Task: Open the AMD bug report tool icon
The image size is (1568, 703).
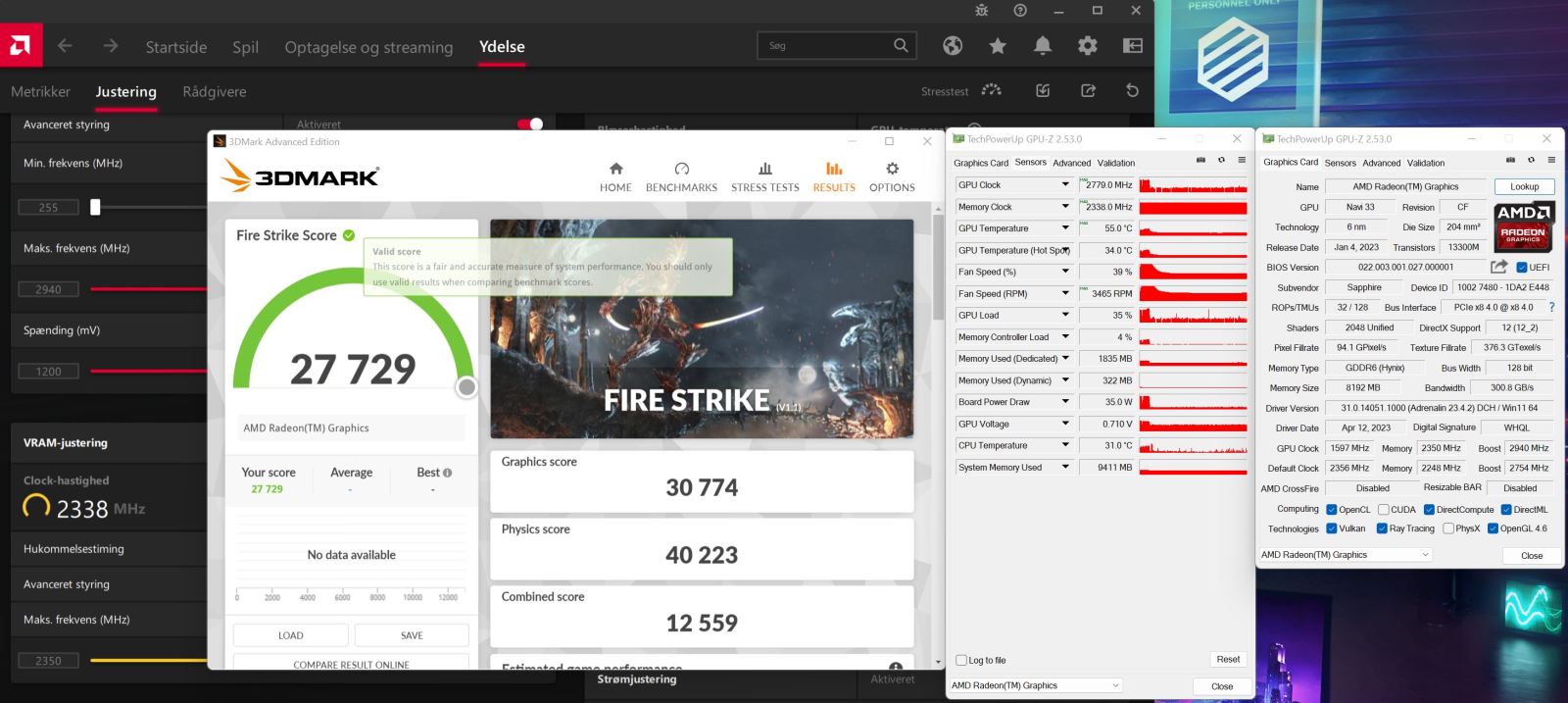Action: point(982,11)
